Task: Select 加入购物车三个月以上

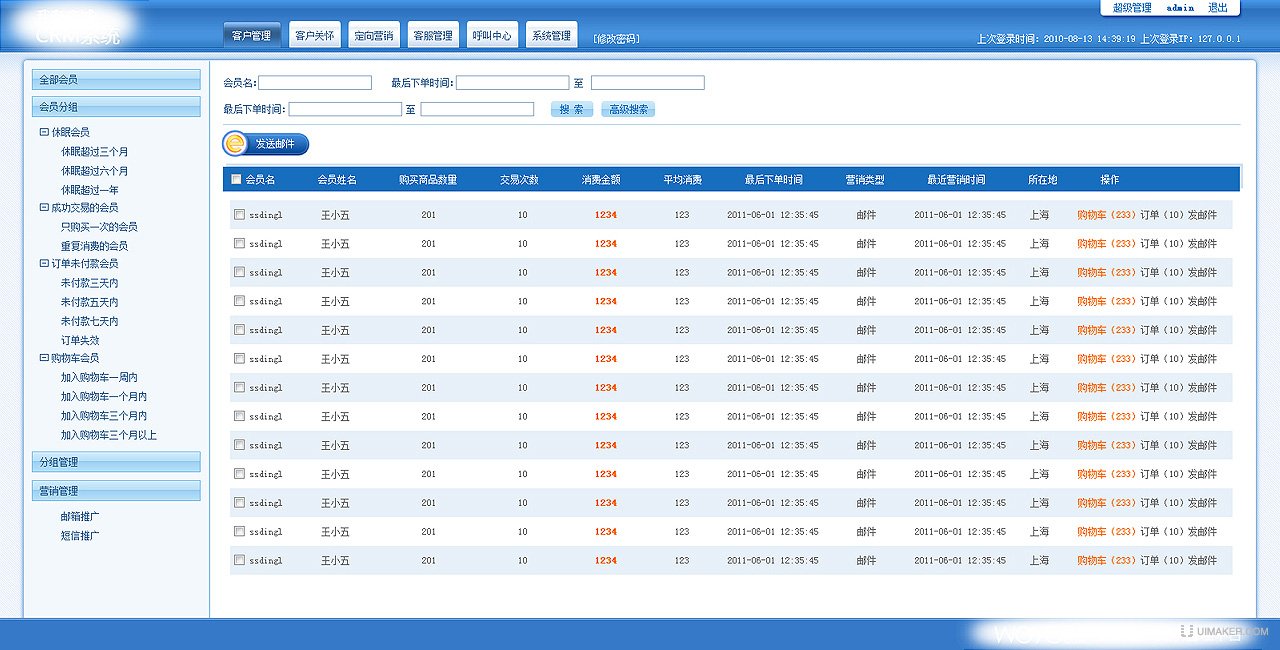Action: point(109,435)
